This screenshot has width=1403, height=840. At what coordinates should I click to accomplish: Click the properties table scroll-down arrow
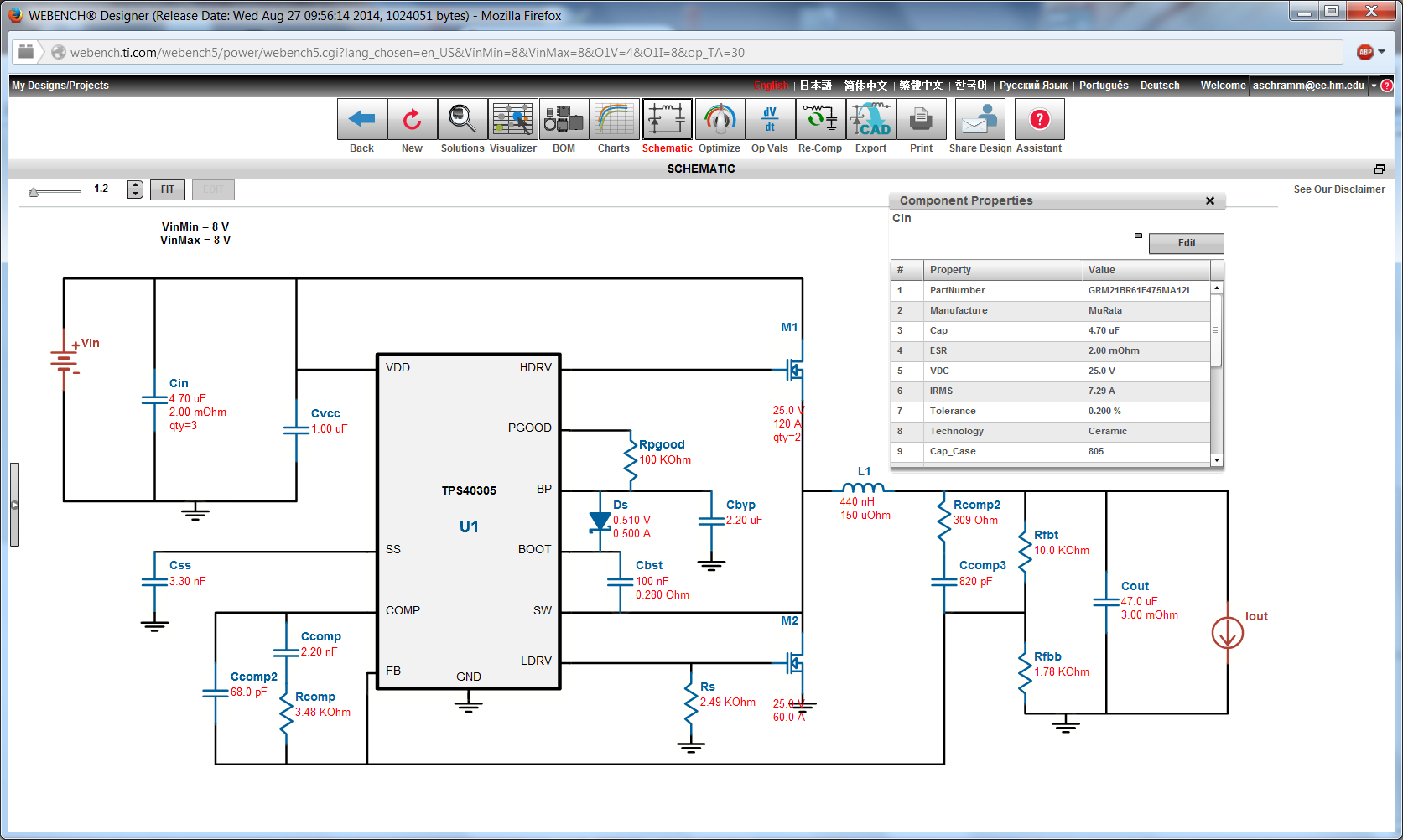(x=1217, y=459)
